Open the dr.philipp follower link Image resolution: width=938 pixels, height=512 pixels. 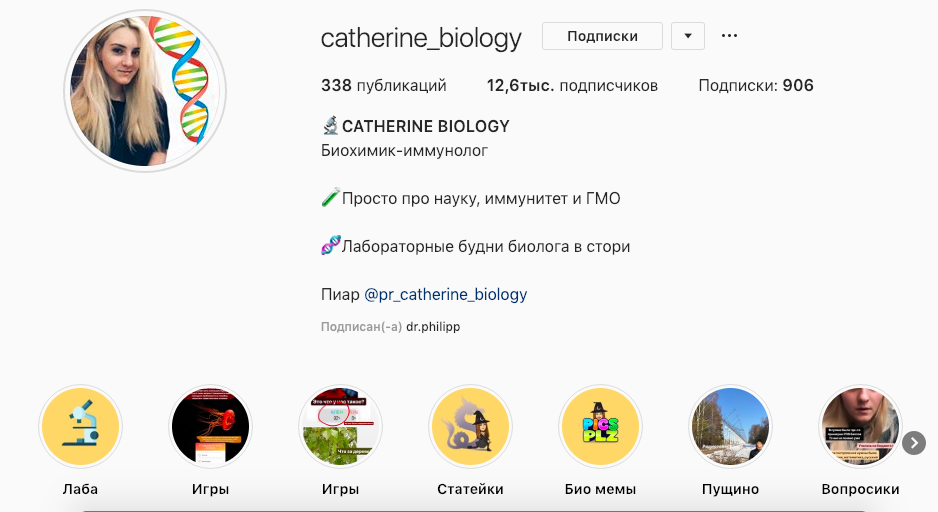[433, 327]
